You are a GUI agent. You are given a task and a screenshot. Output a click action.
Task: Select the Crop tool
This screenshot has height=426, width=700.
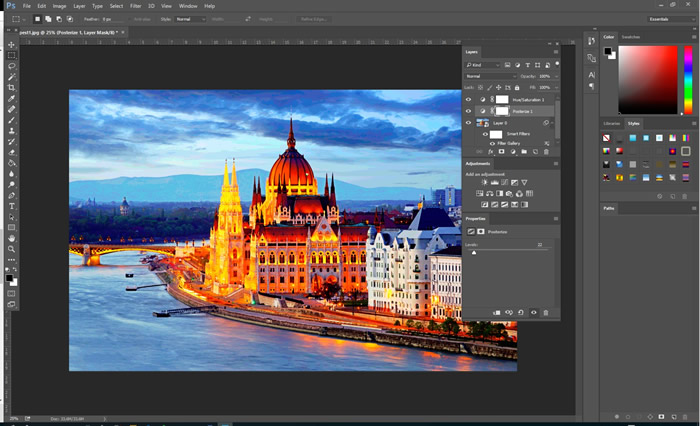12,88
